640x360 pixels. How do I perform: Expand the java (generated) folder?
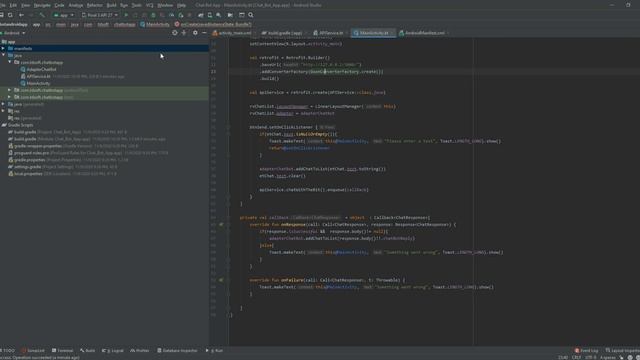(3, 104)
